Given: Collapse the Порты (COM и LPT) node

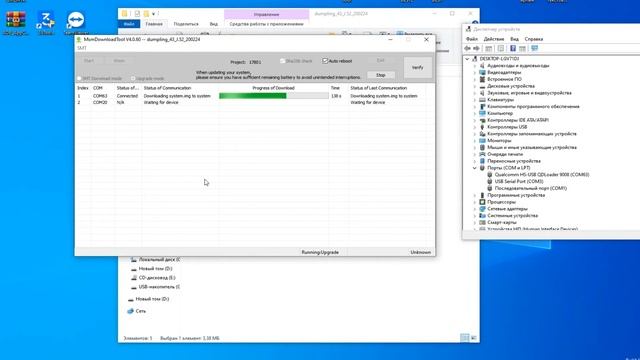Looking at the screenshot, I should [x=475, y=168].
